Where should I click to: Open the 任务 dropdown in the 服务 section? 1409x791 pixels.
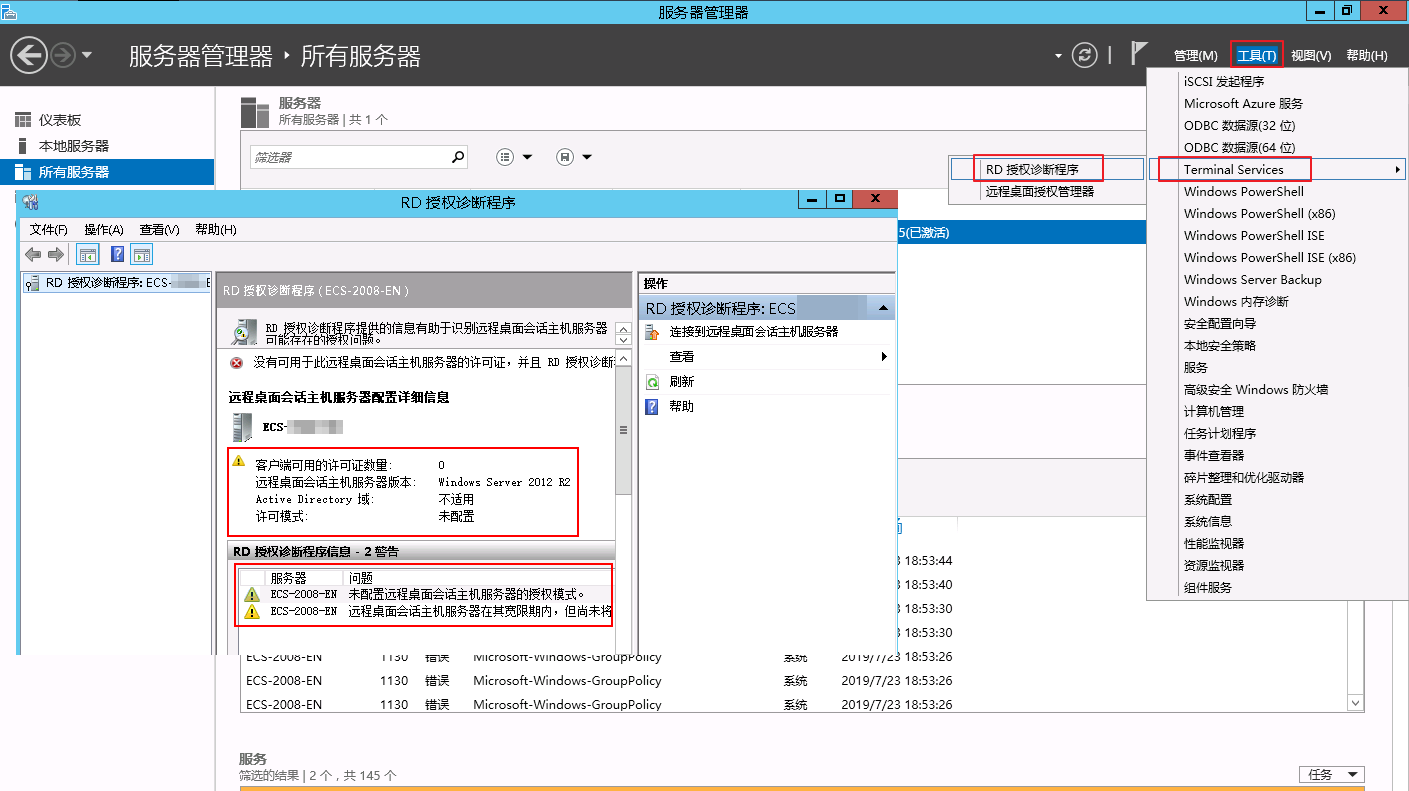pyautogui.click(x=1331, y=774)
